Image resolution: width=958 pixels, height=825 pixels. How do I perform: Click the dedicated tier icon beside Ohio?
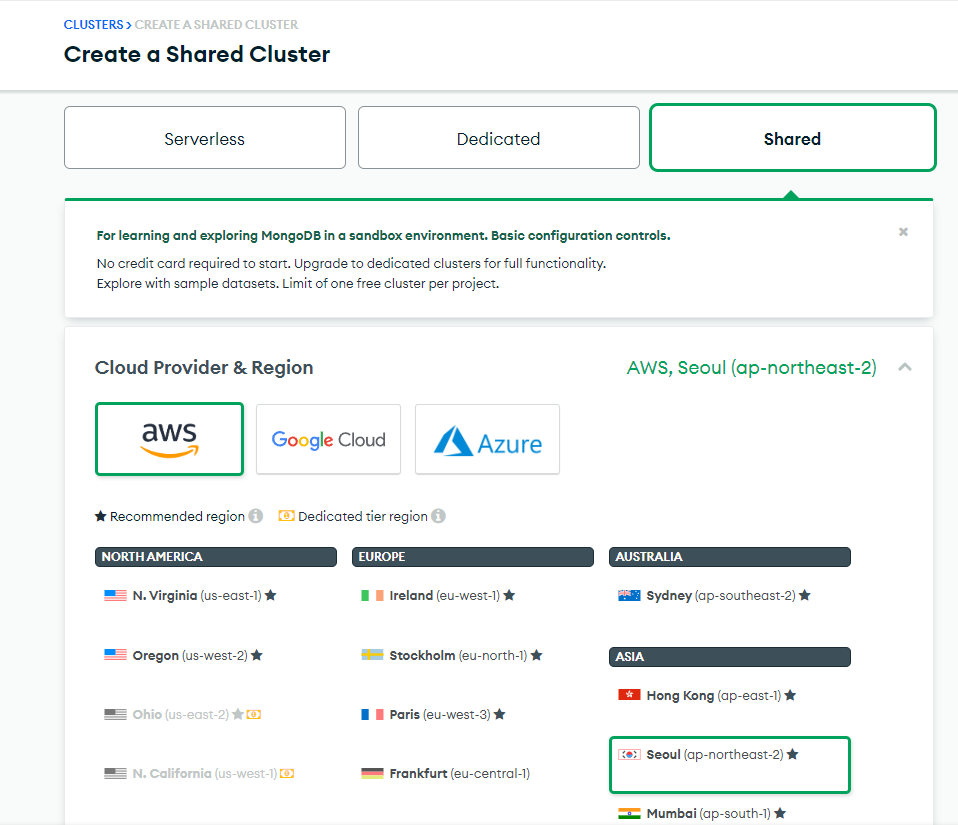point(254,714)
